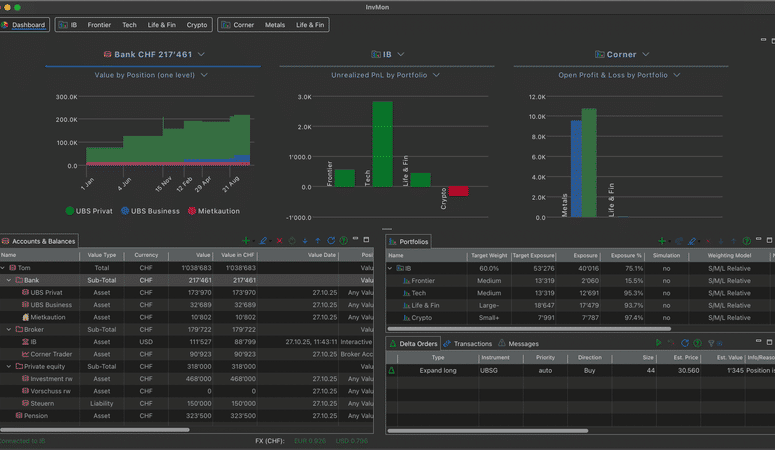Screen dimensions: 775x450
Task: Click edit pencil icon in Accounts & Balances
Action: tap(263, 241)
